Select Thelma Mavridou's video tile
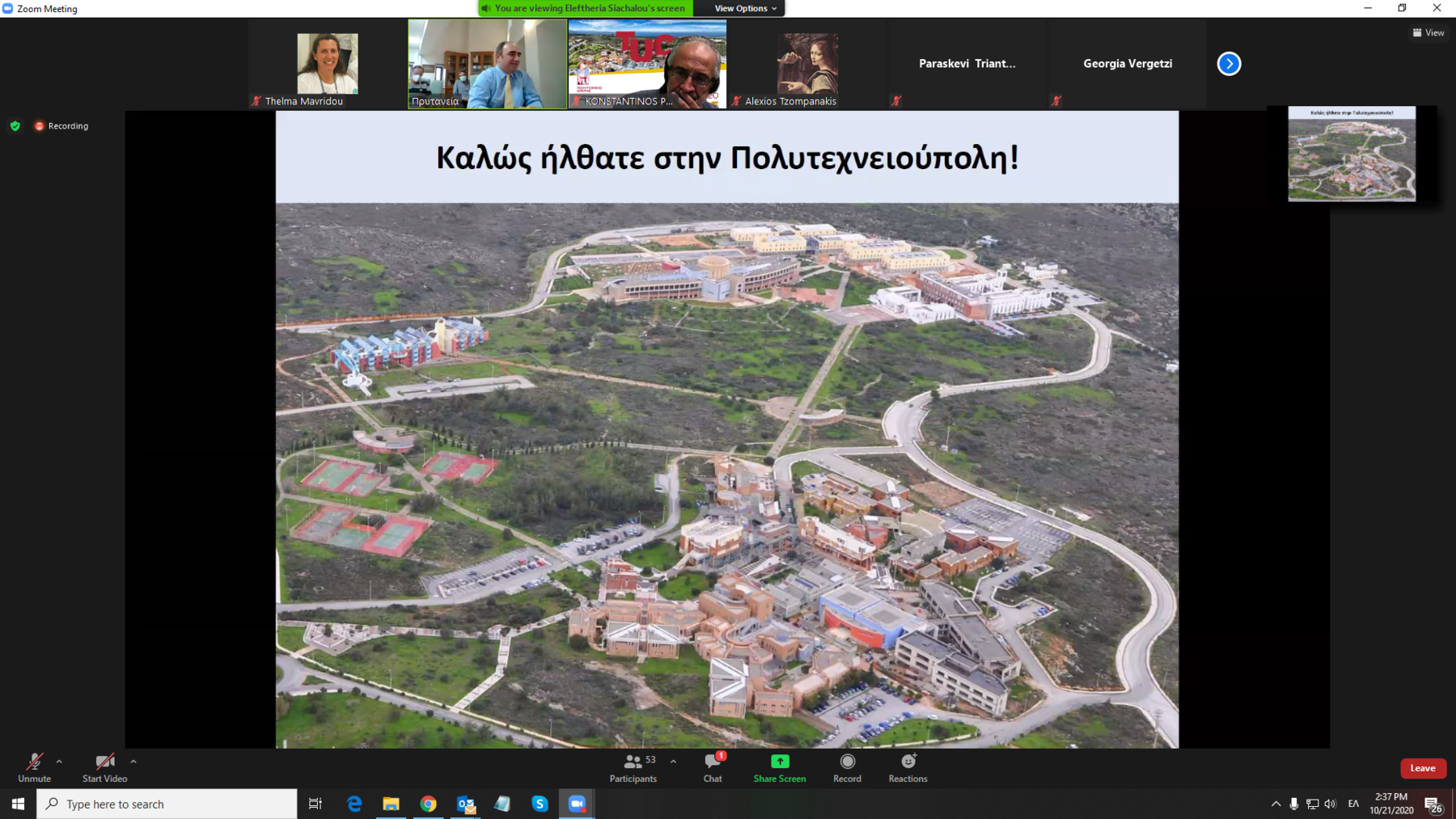Image resolution: width=1456 pixels, height=819 pixels. (x=327, y=64)
